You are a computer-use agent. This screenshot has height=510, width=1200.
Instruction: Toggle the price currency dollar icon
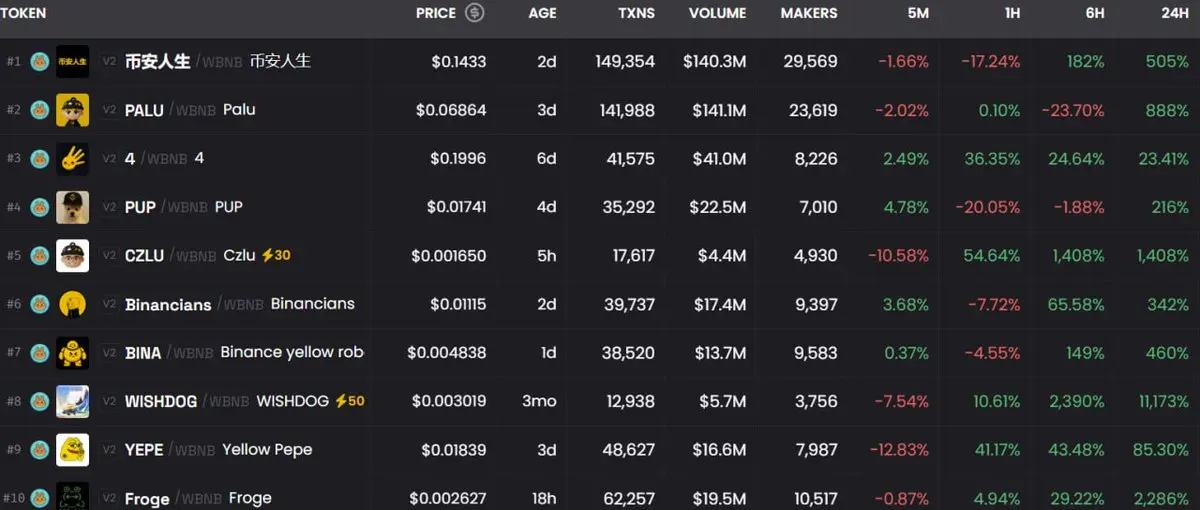(x=475, y=13)
